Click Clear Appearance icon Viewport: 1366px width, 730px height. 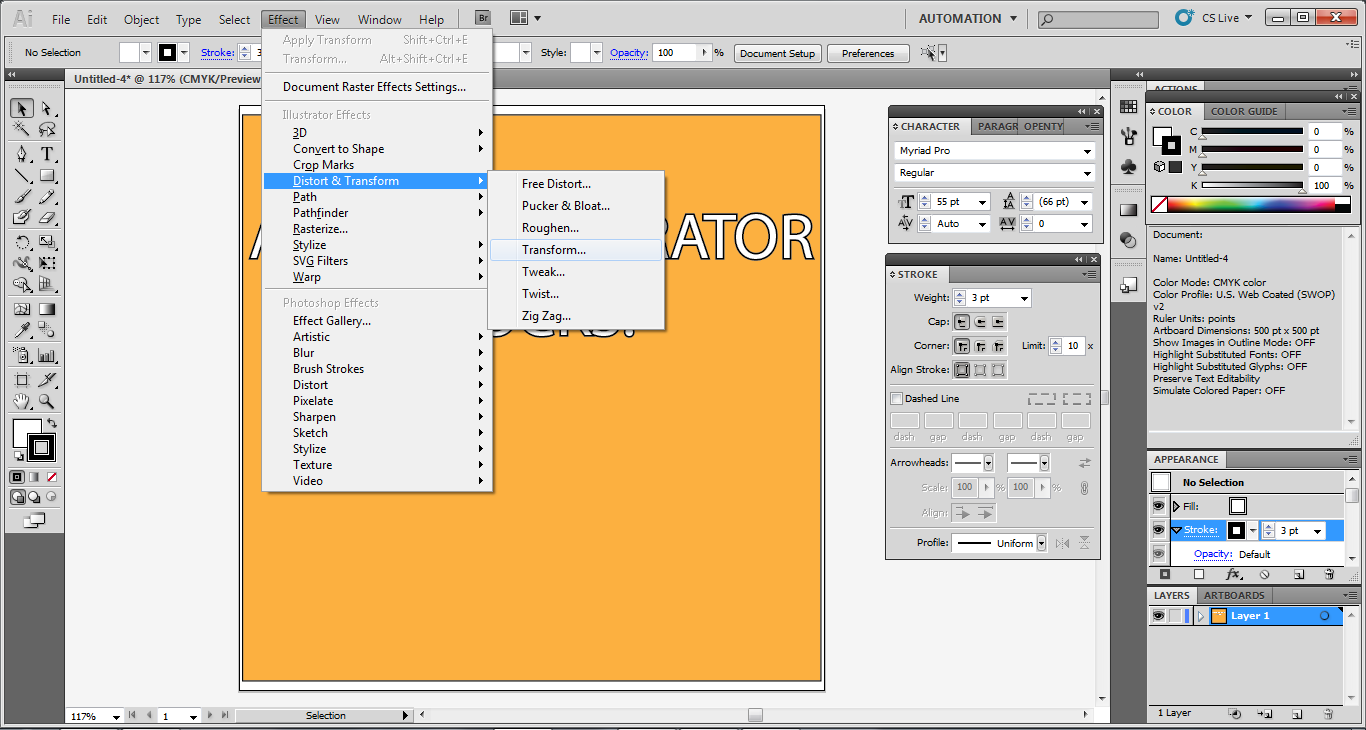point(1264,575)
